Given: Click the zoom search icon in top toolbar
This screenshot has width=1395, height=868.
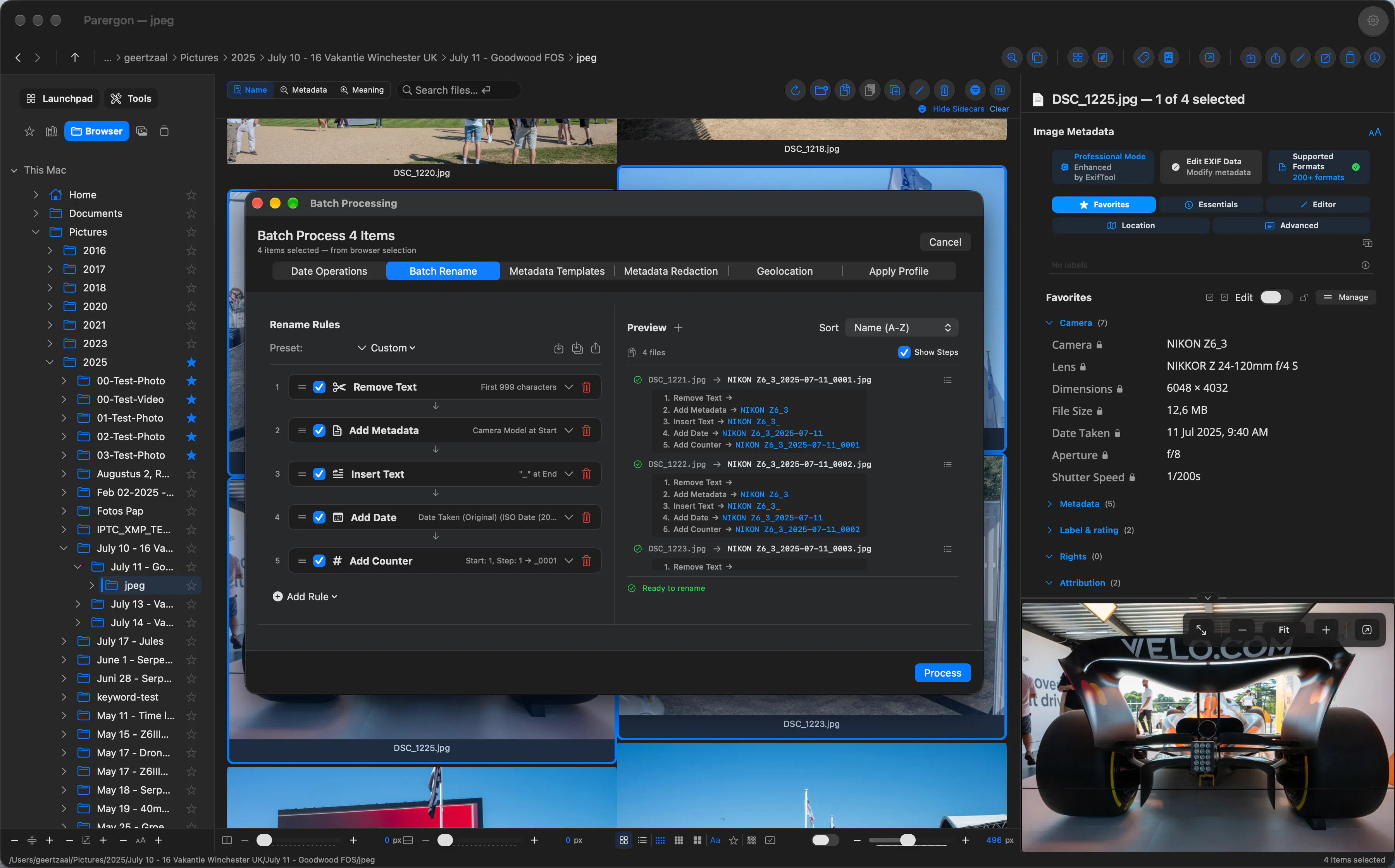Looking at the screenshot, I should click(1012, 57).
